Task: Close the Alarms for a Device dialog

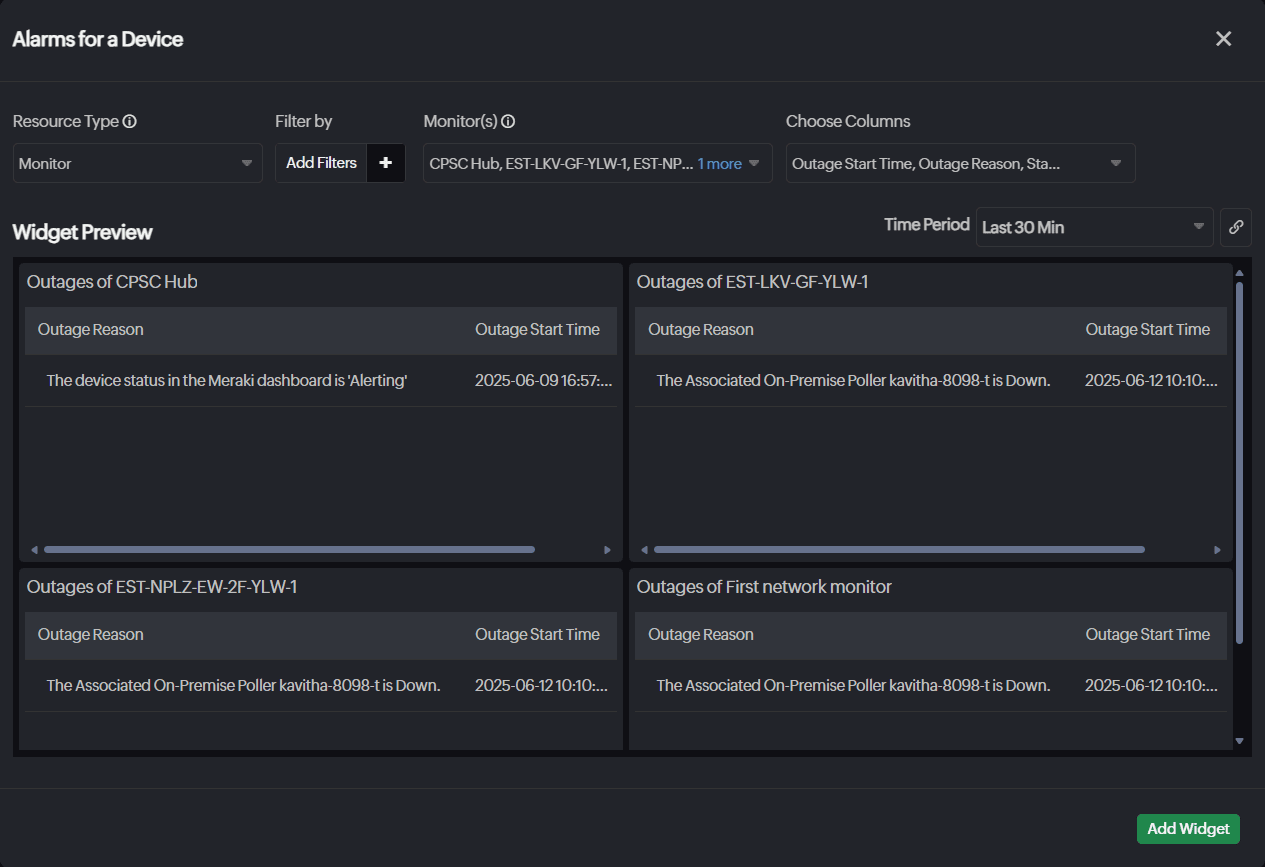Action: [x=1223, y=39]
